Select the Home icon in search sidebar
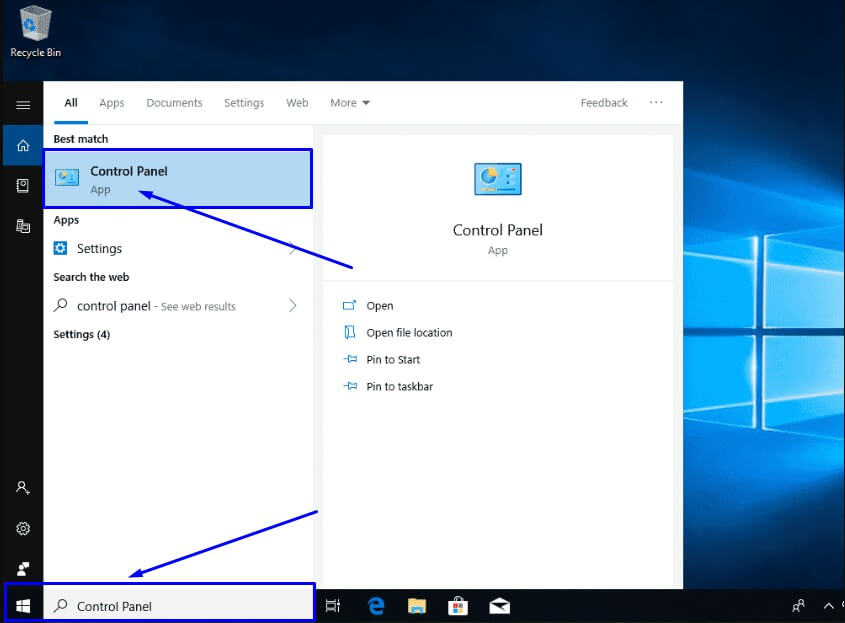 (23, 145)
